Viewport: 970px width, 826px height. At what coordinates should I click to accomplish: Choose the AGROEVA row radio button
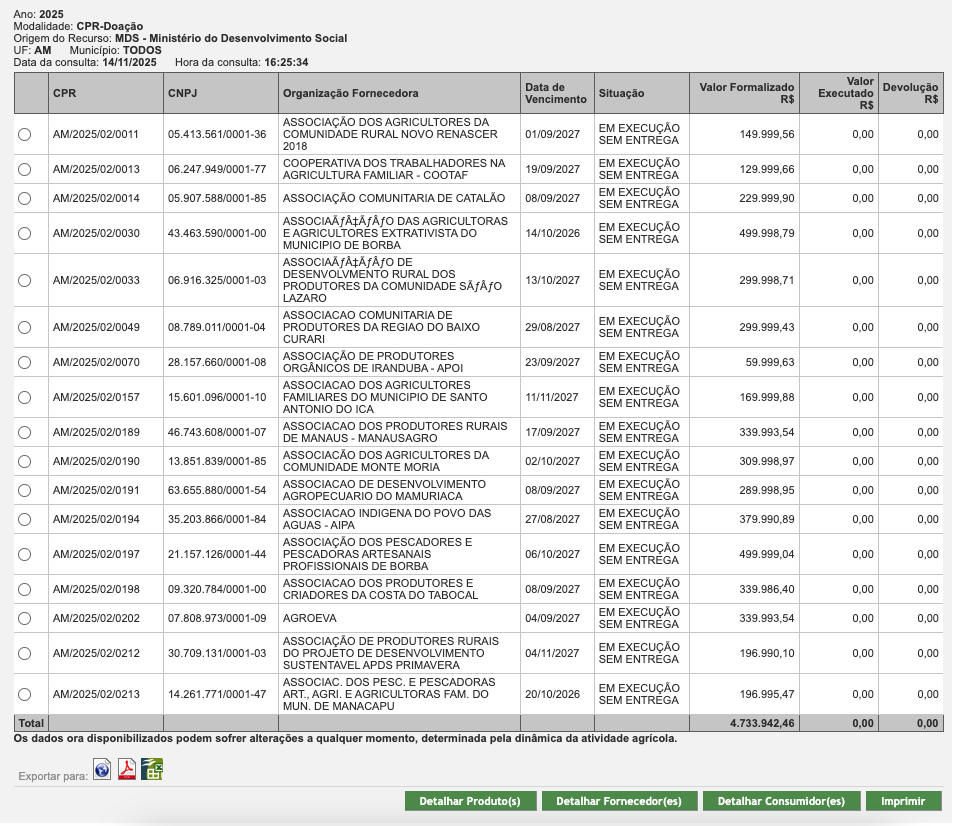coord(25,618)
